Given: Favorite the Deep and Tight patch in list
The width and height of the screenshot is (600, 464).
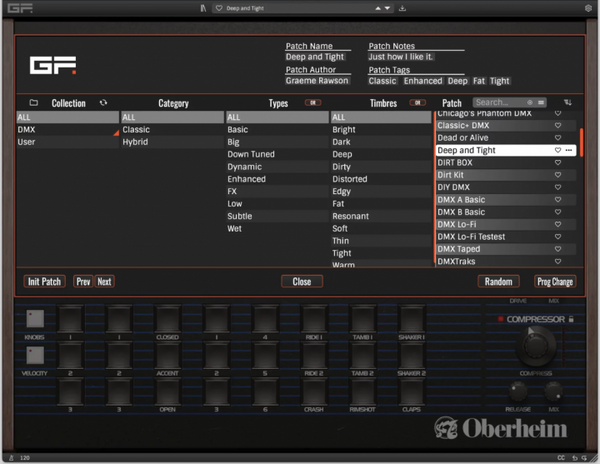Looking at the screenshot, I should point(558,150).
